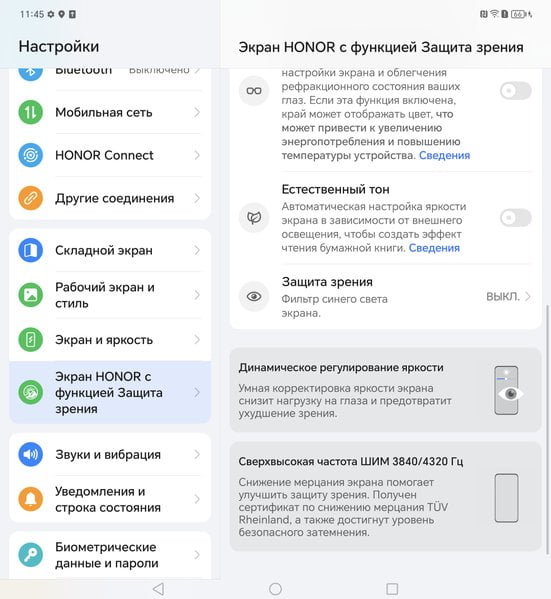Viewport: 551px width, 599px height.
Task: Expand the Уведомления и строка состояния chevron
Action: (197, 499)
